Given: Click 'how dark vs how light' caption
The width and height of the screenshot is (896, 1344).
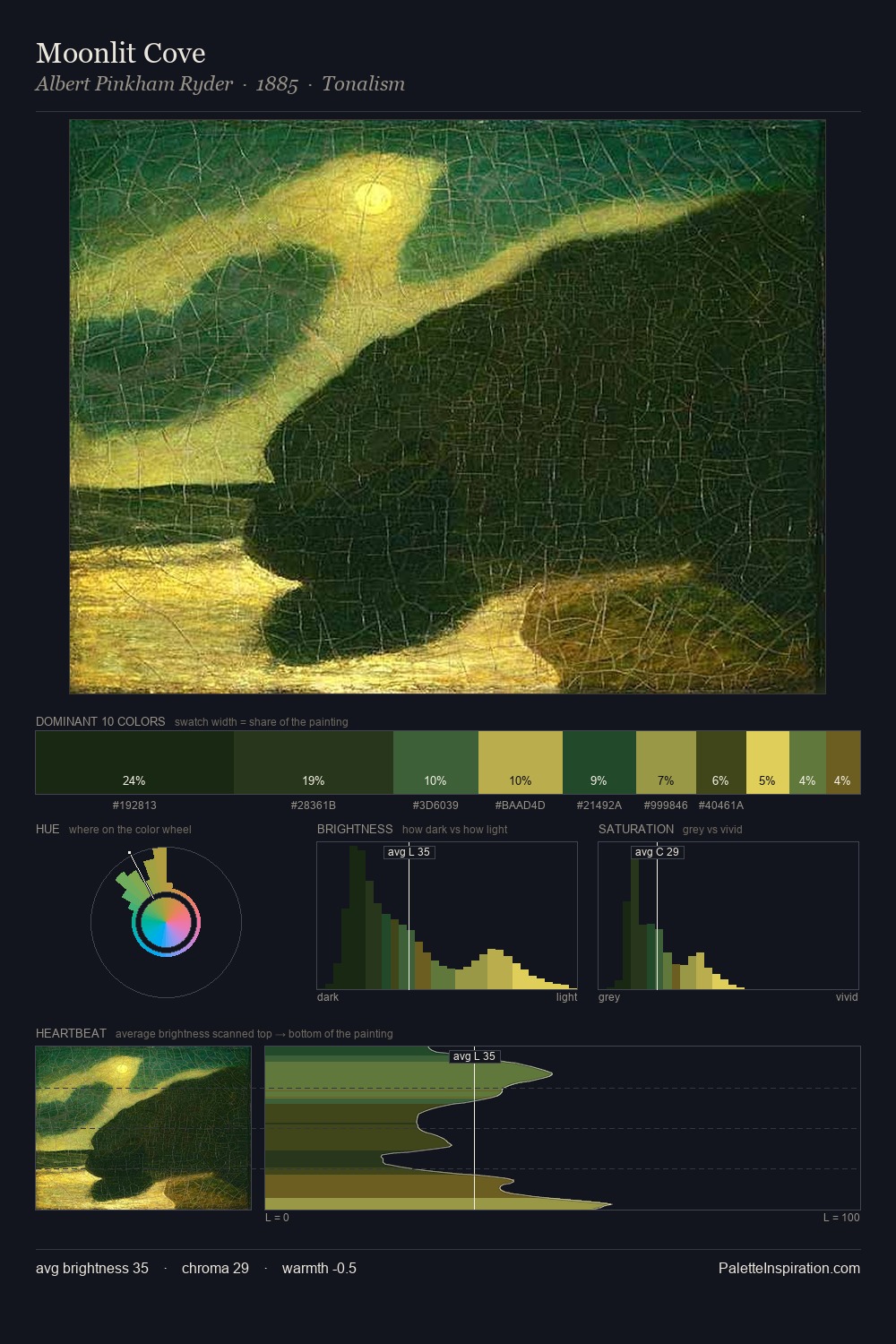Looking at the screenshot, I should pos(454,830).
